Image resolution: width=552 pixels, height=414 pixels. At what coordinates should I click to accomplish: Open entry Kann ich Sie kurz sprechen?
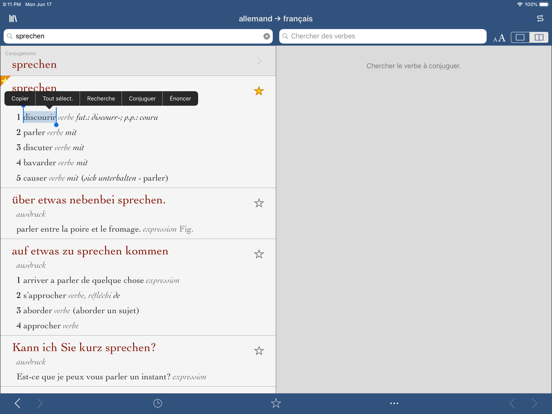click(x=84, y=347)
